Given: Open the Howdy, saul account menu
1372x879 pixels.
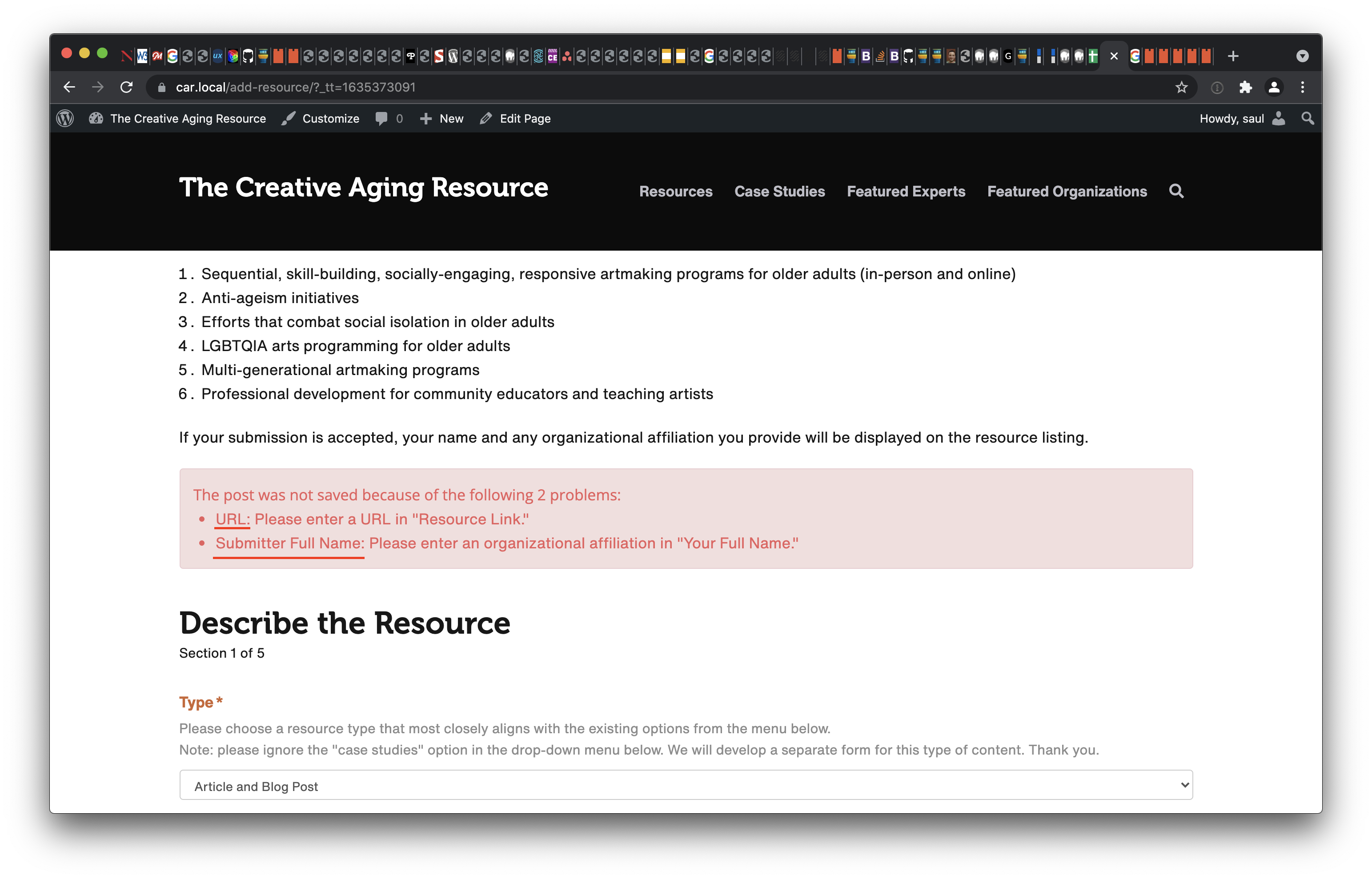Looking at the screenshot, I should [x=1242, y=118].
